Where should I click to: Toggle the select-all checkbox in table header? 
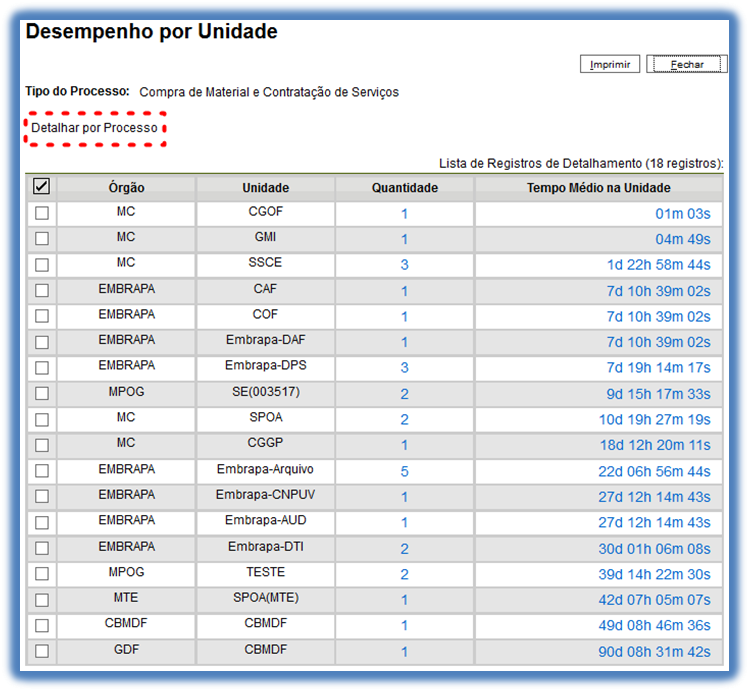pyautogui.click(x=41, y=187)
